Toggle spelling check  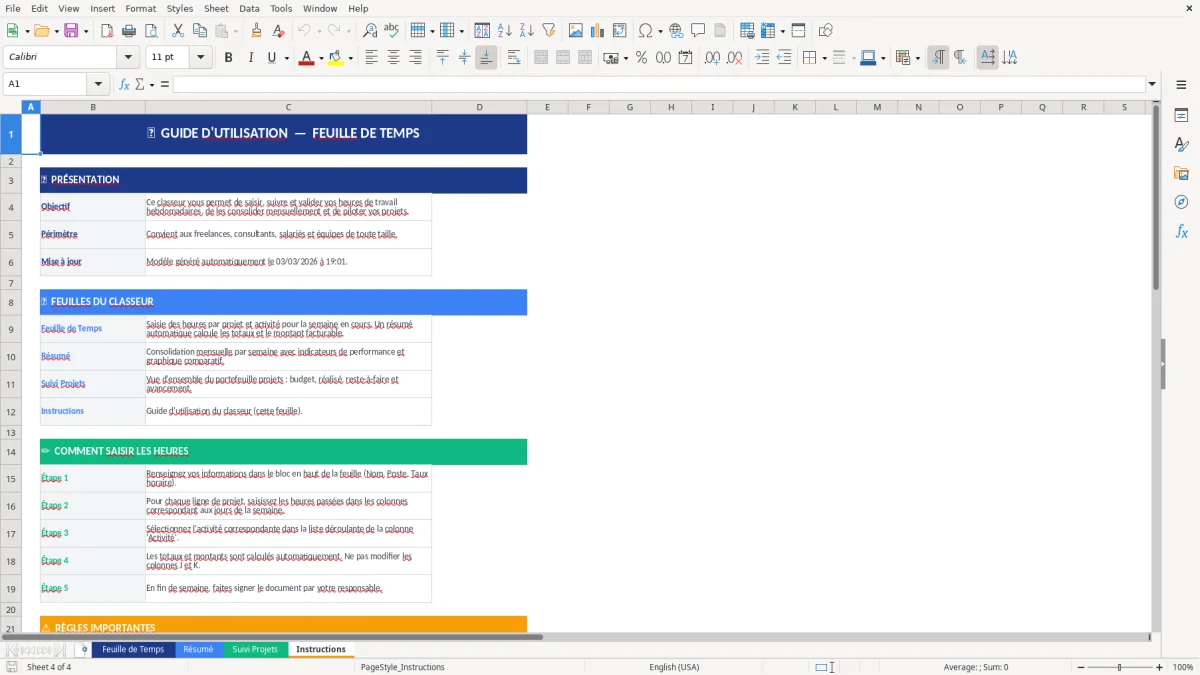(392, 30)
